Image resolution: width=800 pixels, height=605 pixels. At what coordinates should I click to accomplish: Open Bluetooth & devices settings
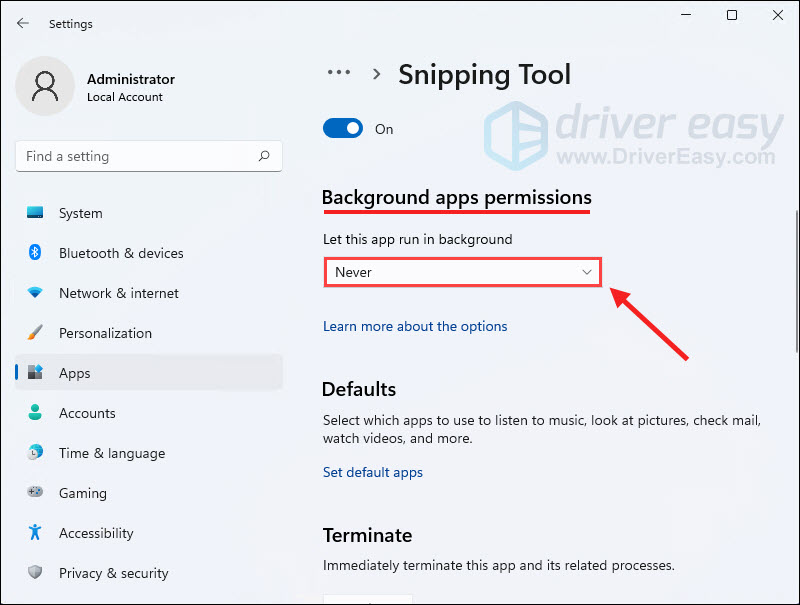(x=148, y=253)
